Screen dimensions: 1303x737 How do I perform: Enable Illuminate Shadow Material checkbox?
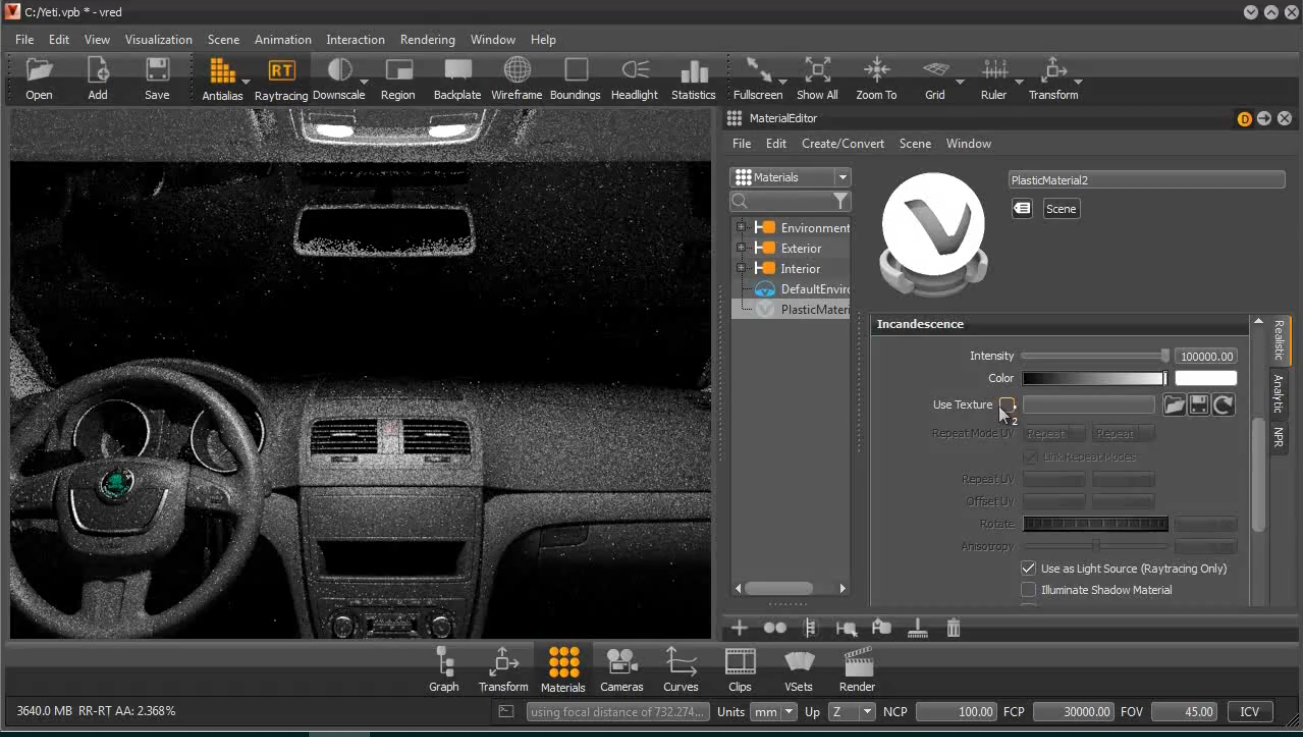1028,590
